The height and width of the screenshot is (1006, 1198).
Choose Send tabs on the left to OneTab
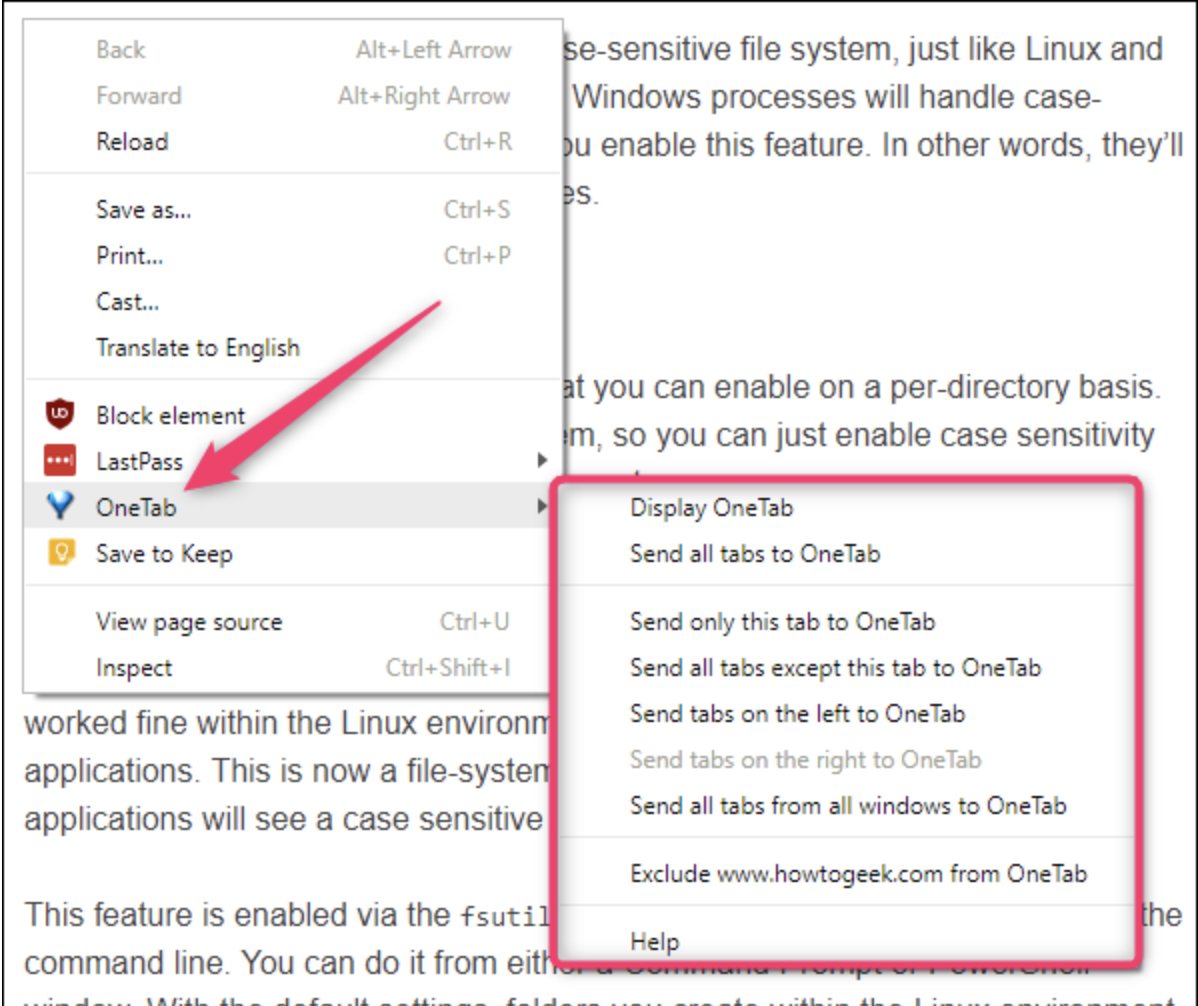pos(847,713)
